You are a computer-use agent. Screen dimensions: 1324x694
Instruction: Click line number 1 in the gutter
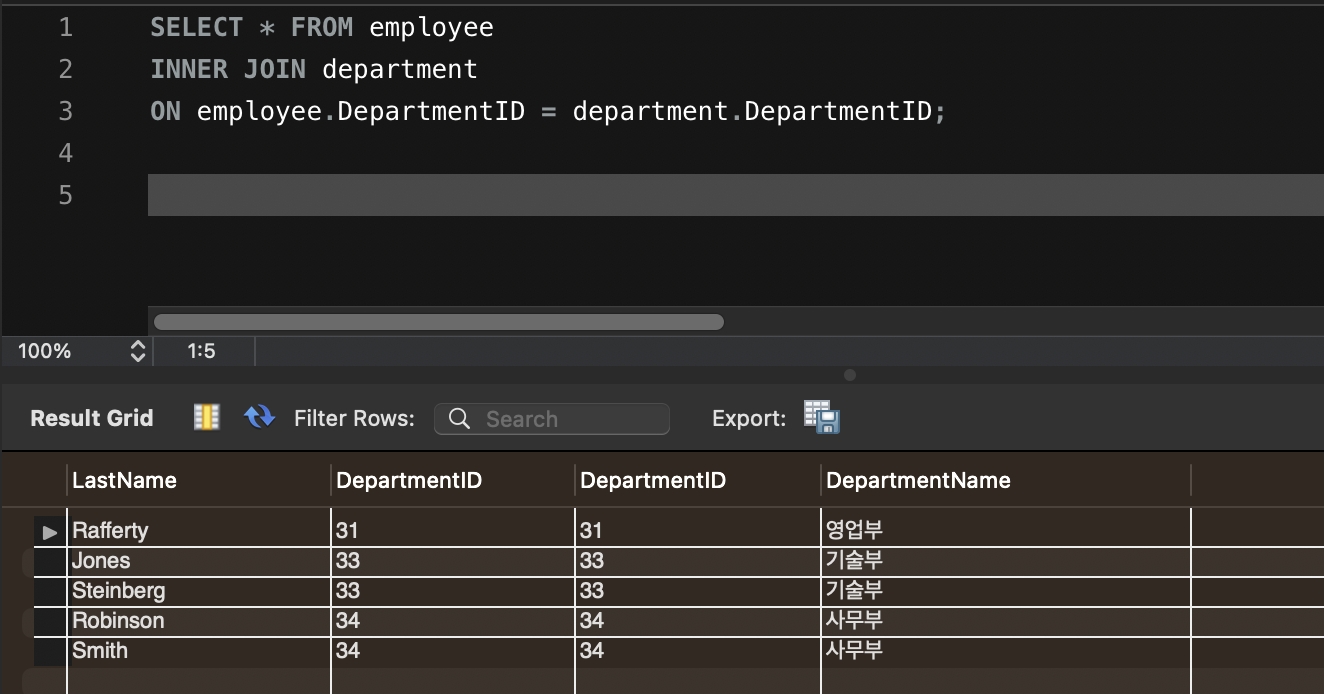point(66,28)
